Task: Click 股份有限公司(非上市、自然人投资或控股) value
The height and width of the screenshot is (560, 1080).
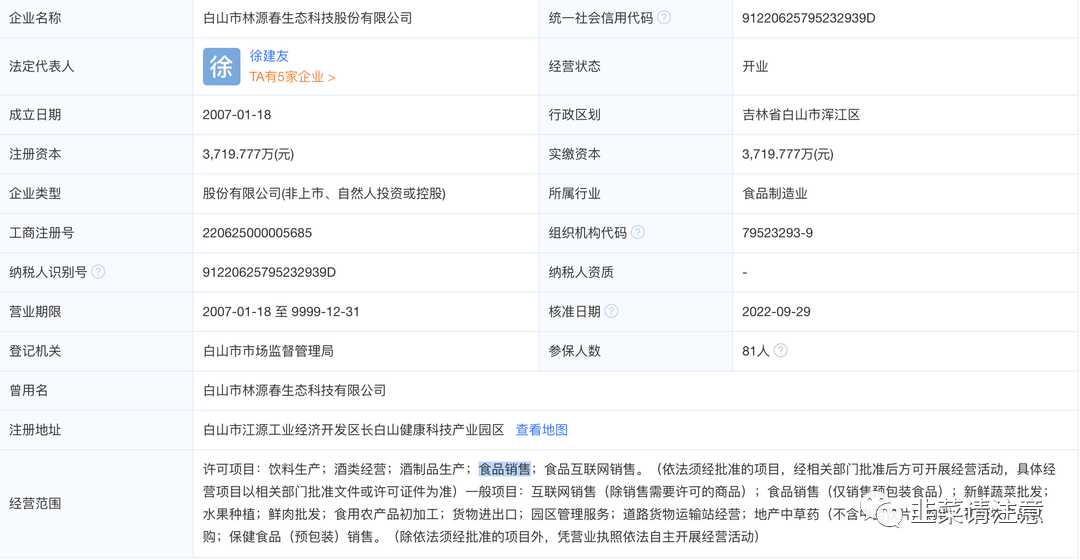Action: [324, 194]
